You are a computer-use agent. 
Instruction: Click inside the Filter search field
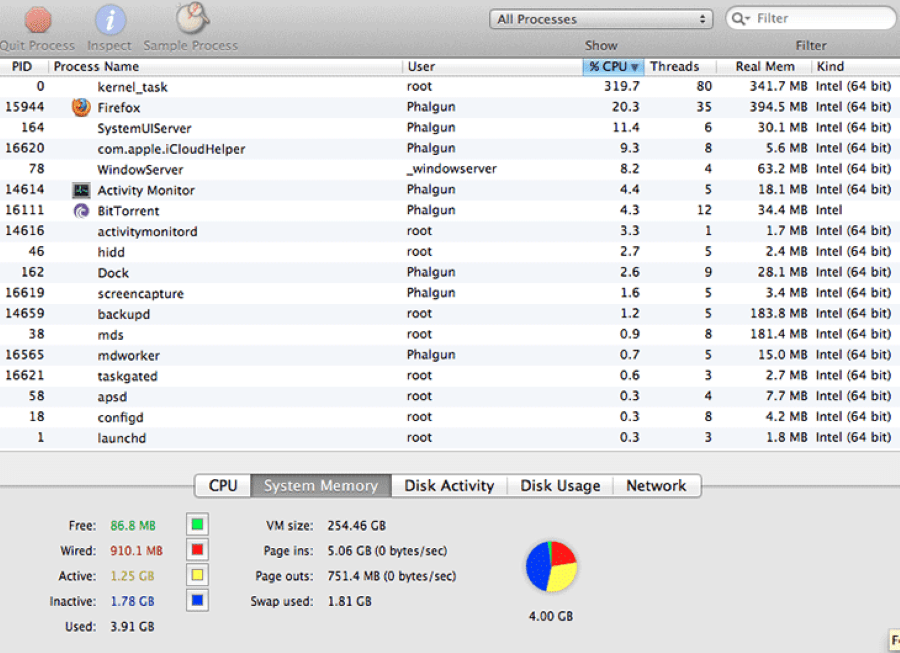click(x=810, y=18)
